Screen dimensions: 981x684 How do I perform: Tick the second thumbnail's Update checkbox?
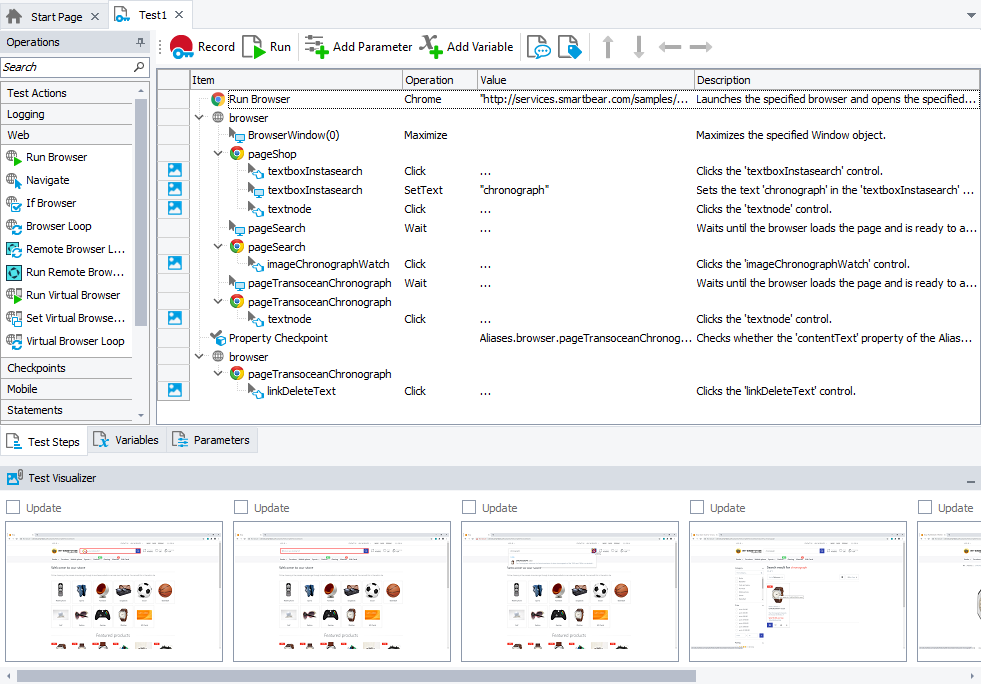[241, 508]
